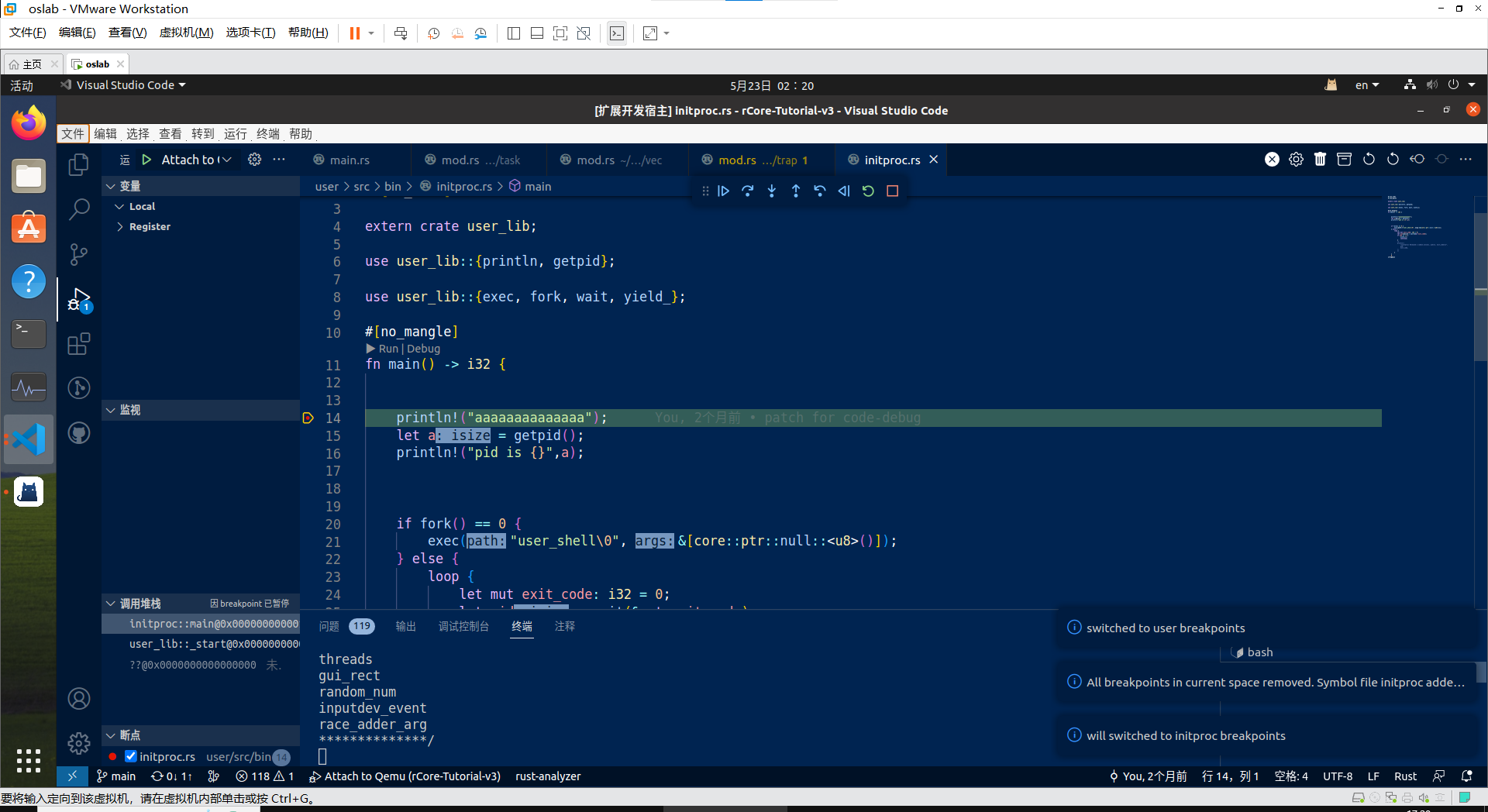
Task: Expand the Register variables scope
Action: click(x=119, y=227)
